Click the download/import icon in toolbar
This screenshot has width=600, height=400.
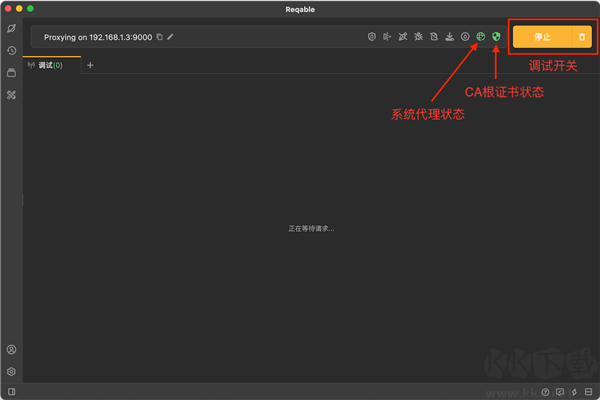click(x=450, y=37)
